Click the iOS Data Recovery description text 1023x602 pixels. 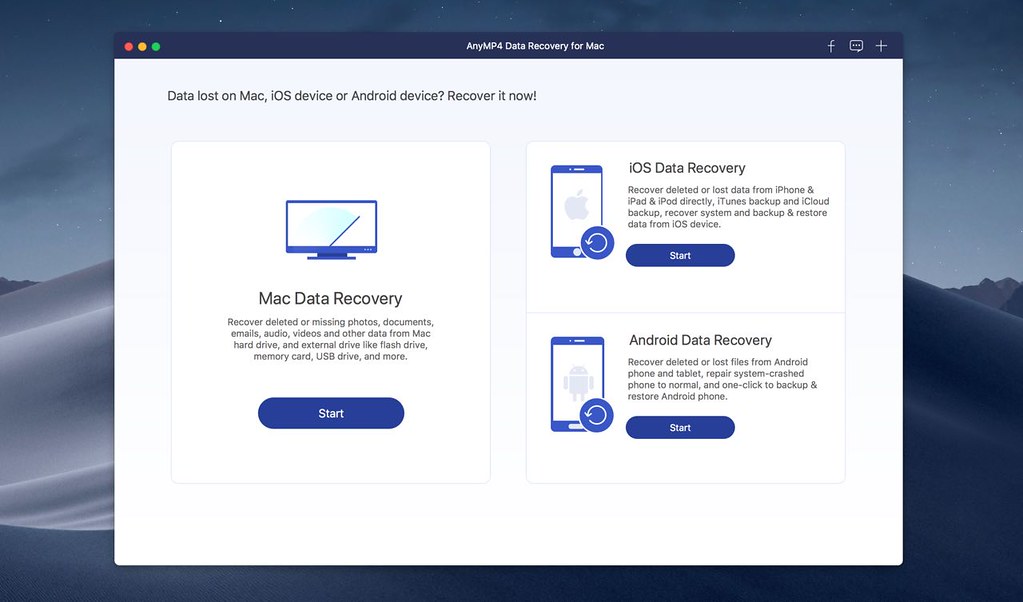(x=728, y=207)
